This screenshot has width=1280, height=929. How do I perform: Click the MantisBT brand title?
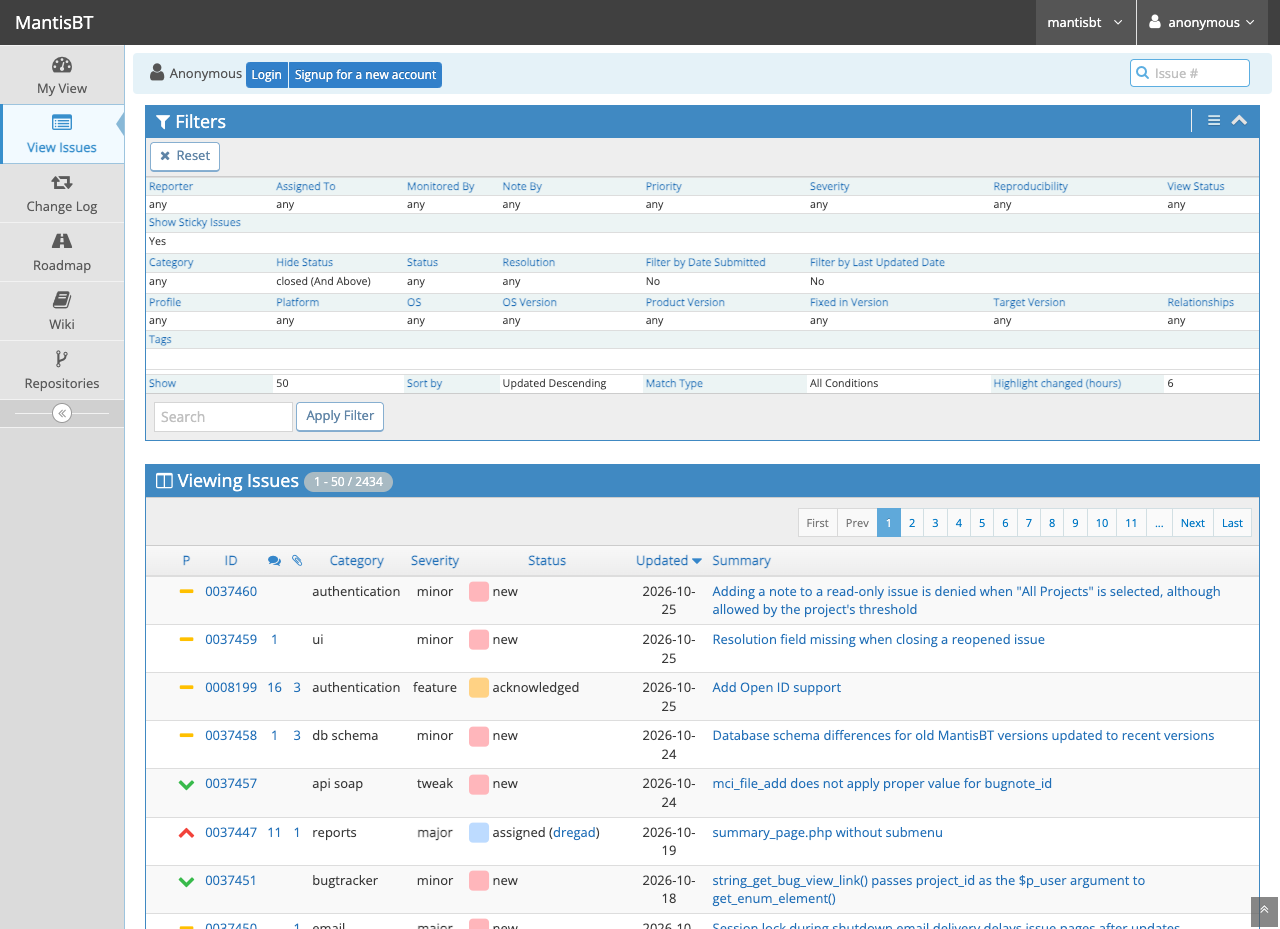(54, 22)
